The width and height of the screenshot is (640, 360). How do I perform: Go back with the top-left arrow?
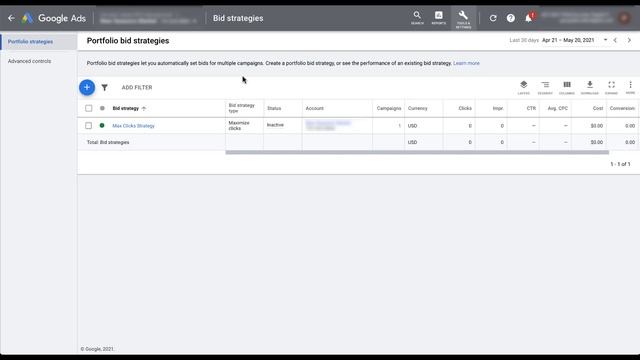point(11,18)
